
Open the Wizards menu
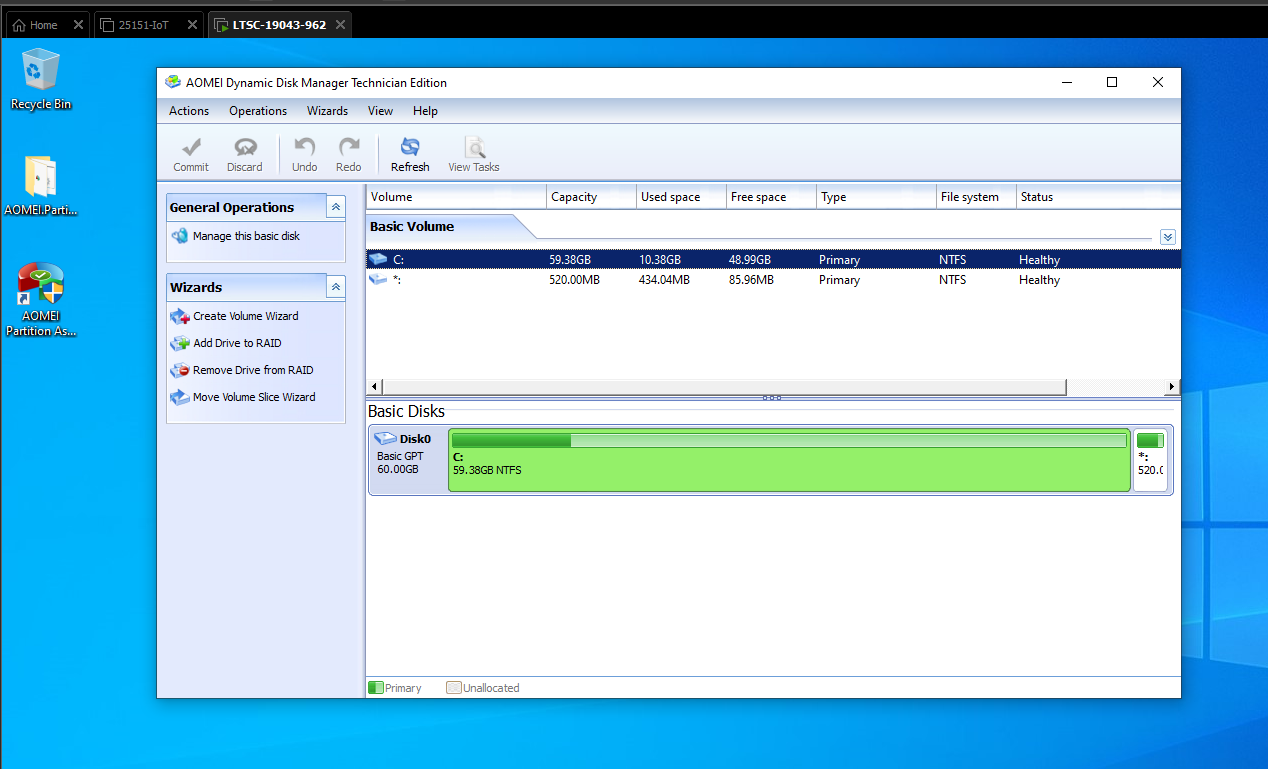327,111
